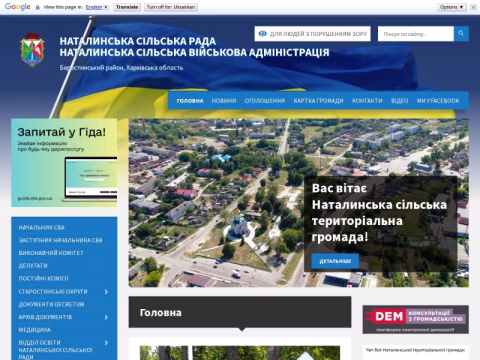Click Берестинський район, Харківська область subtitle
Image resolution: width=480 pixels, height=360 pixels.
[121, 68]
